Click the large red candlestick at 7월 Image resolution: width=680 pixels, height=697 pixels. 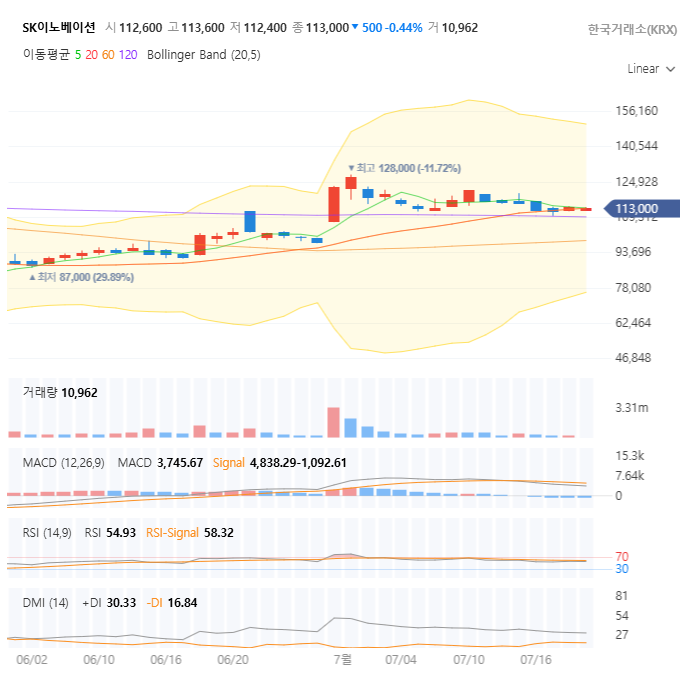(x=334, y=204)
